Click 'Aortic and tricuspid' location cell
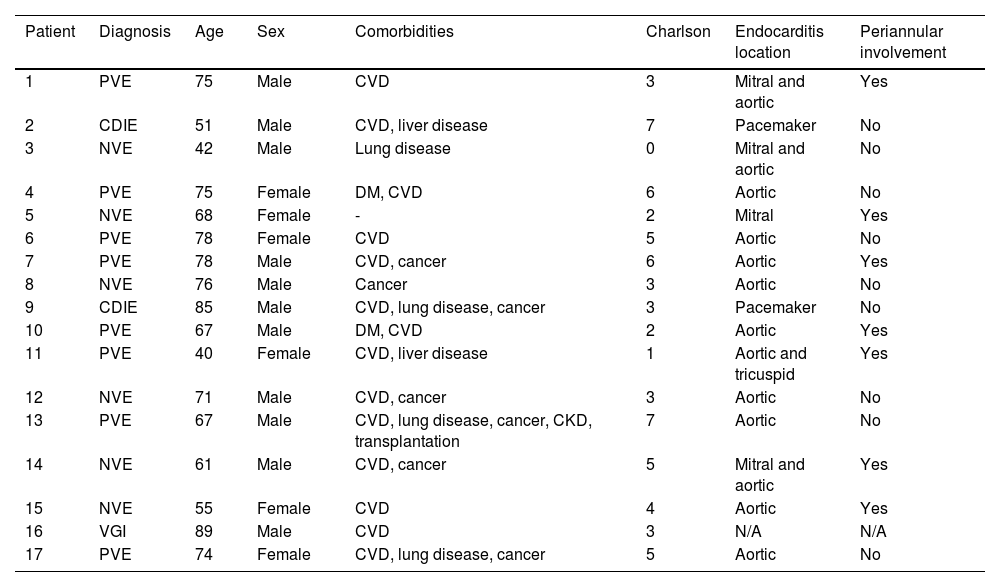Screen dimensions: 1000x587 tap(770, 364)
